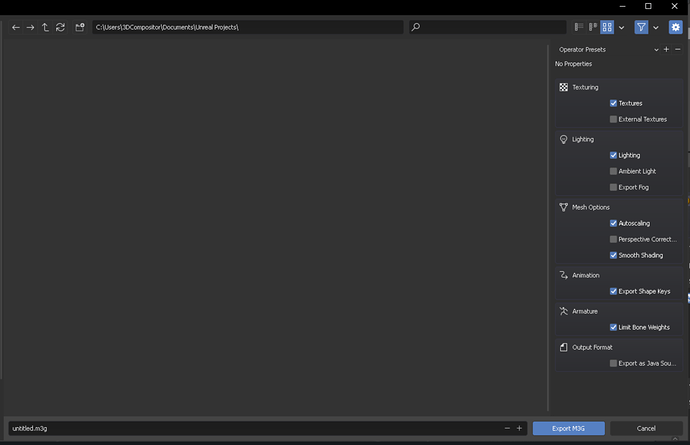Image resolution: width=690 pixels, height=445 pixels.
Task: Click the Mesh Options header label
Action: pos(591,207)
